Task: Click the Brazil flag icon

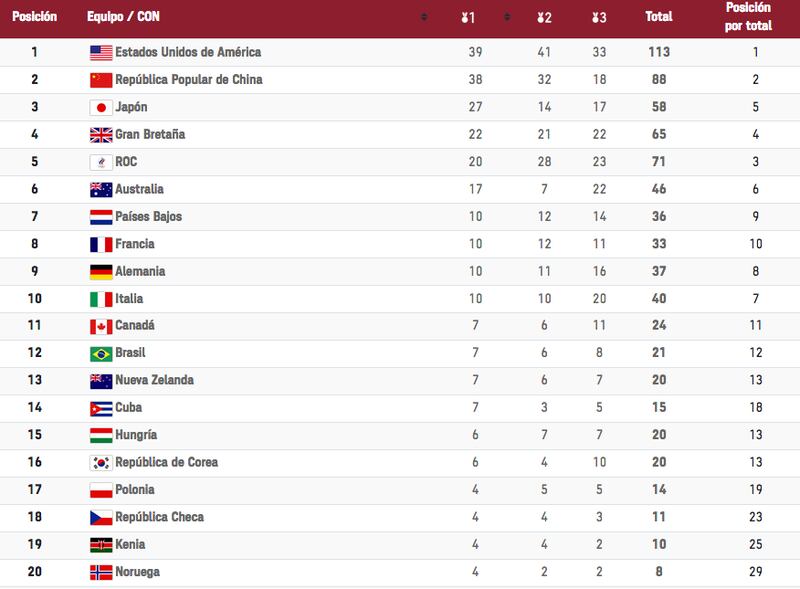Action: (x=101, y=354)
